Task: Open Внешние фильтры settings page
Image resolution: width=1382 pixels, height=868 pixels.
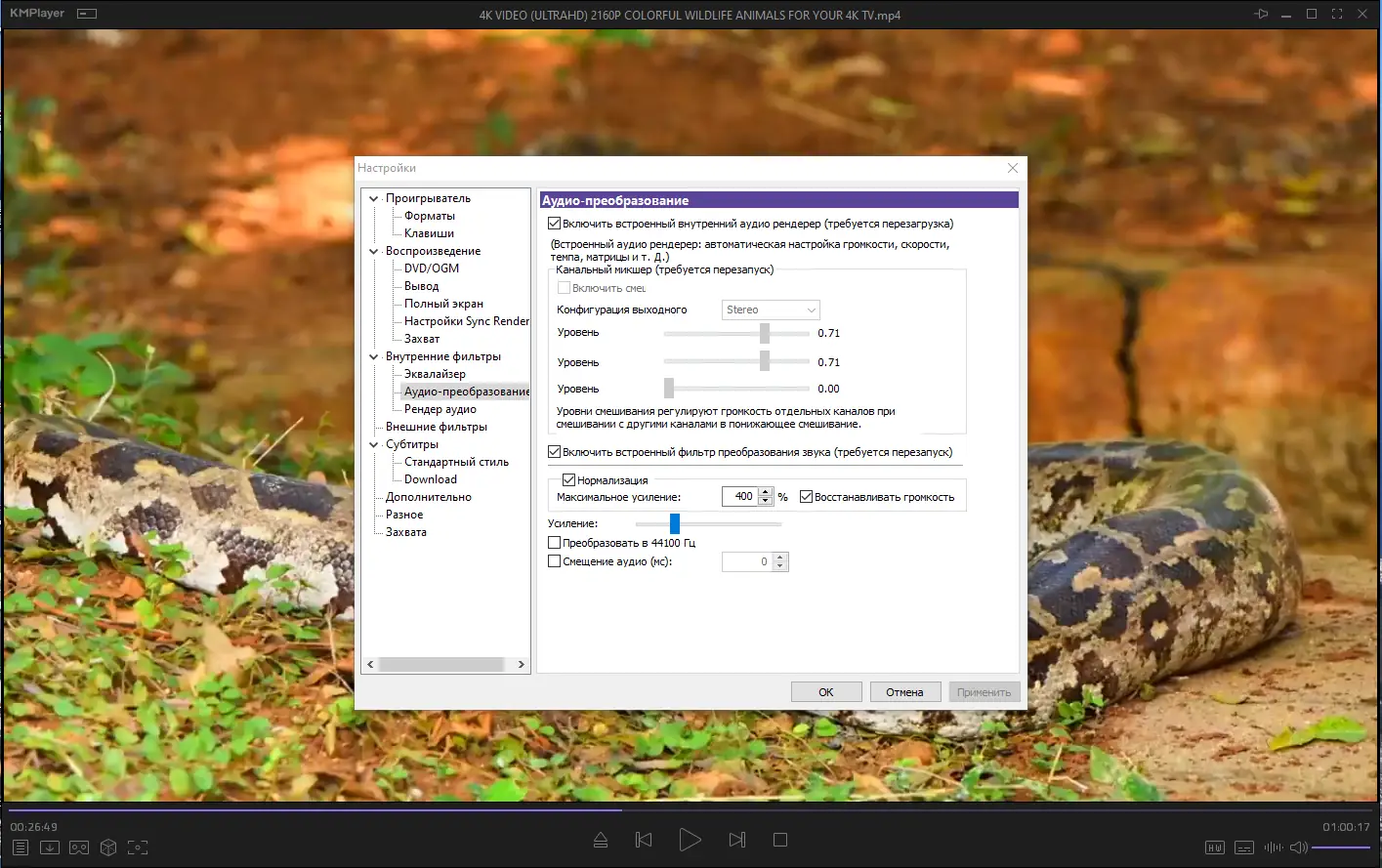Action: click(x=437, y=427)
